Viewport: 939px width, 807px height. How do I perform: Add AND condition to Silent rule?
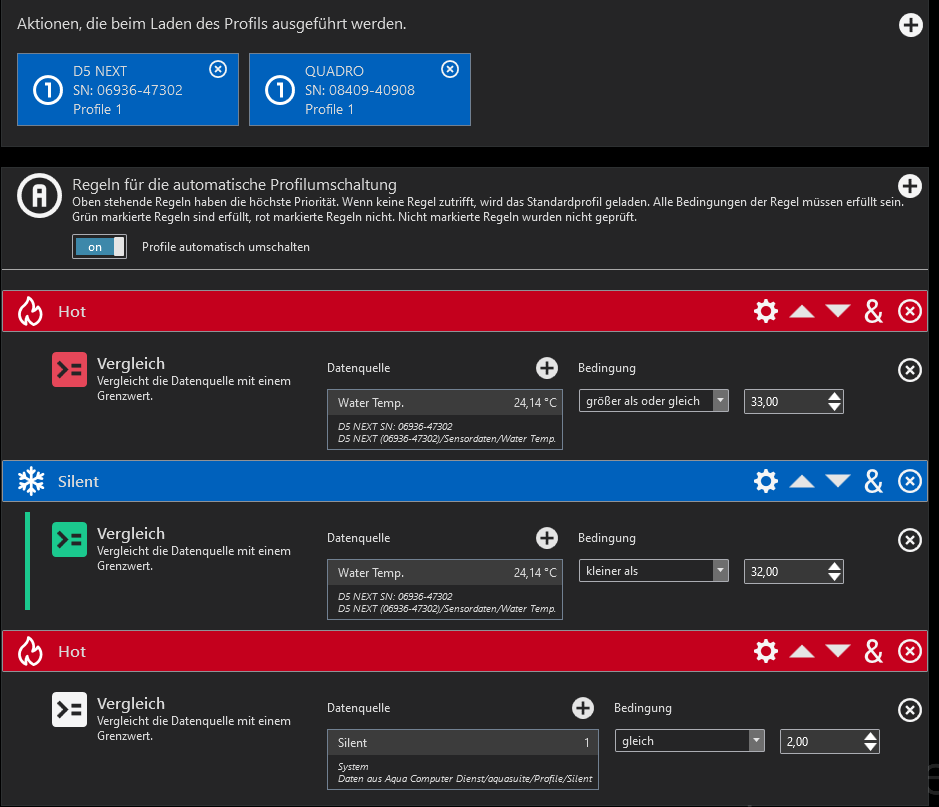tap(873, 482)
